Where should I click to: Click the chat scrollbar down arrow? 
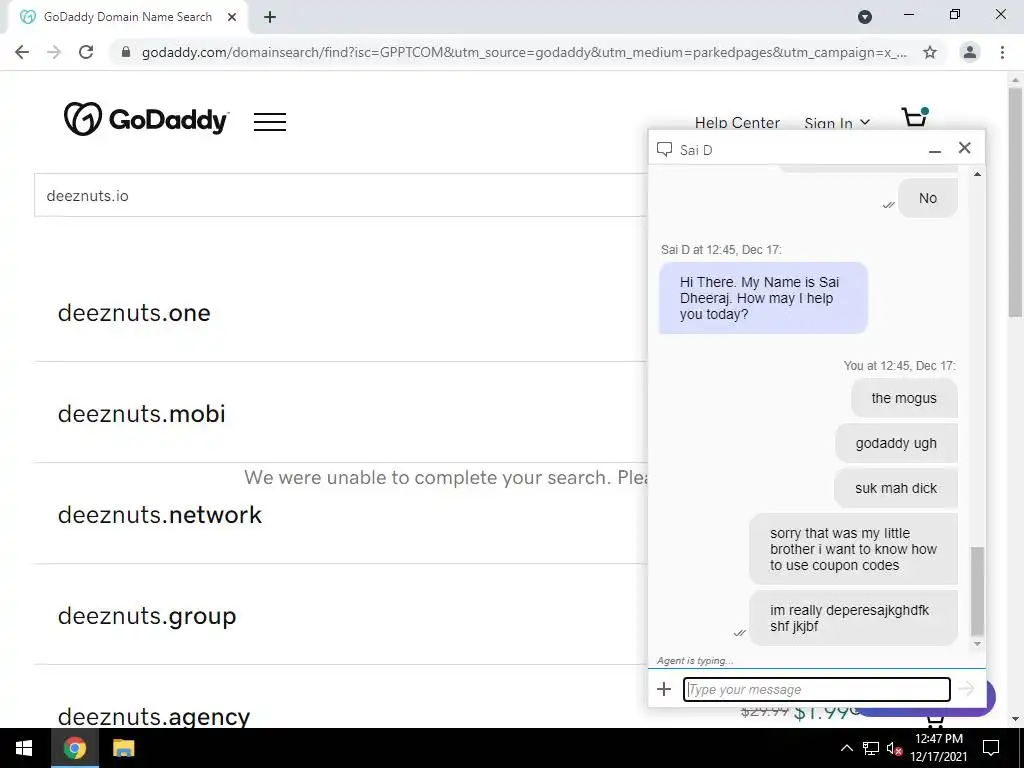[x=977, y=644]
